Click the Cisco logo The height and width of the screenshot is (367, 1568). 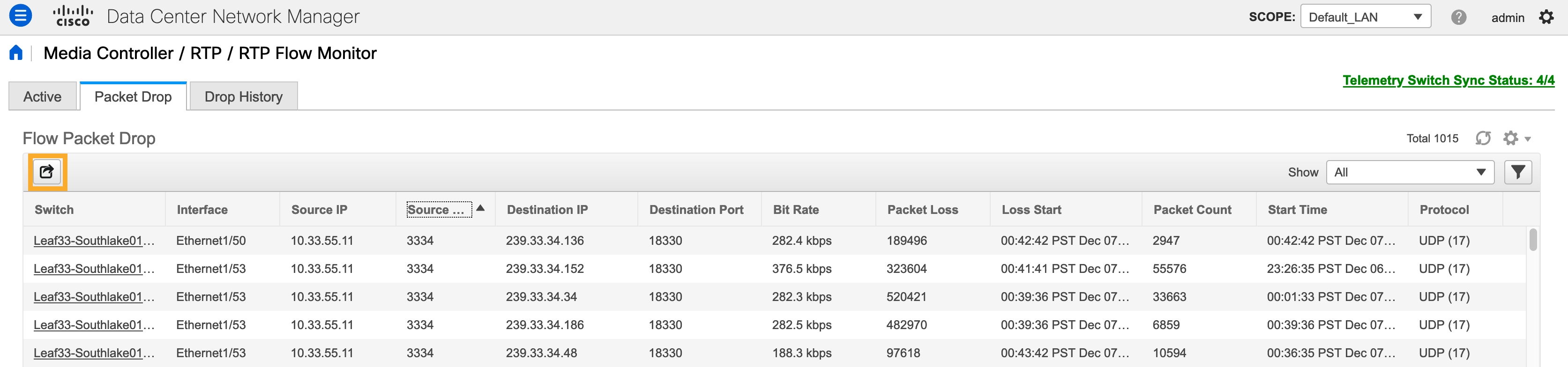point(73,16)
